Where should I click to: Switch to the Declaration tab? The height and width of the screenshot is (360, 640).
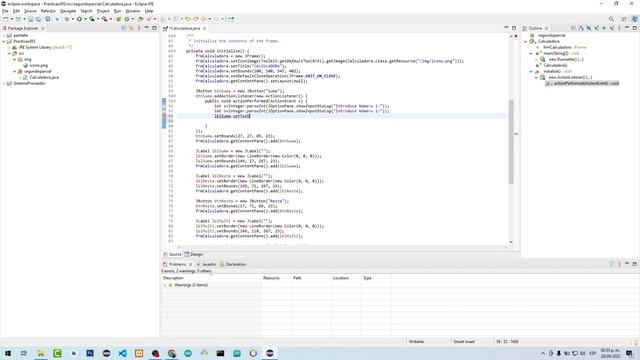[233, 264]
